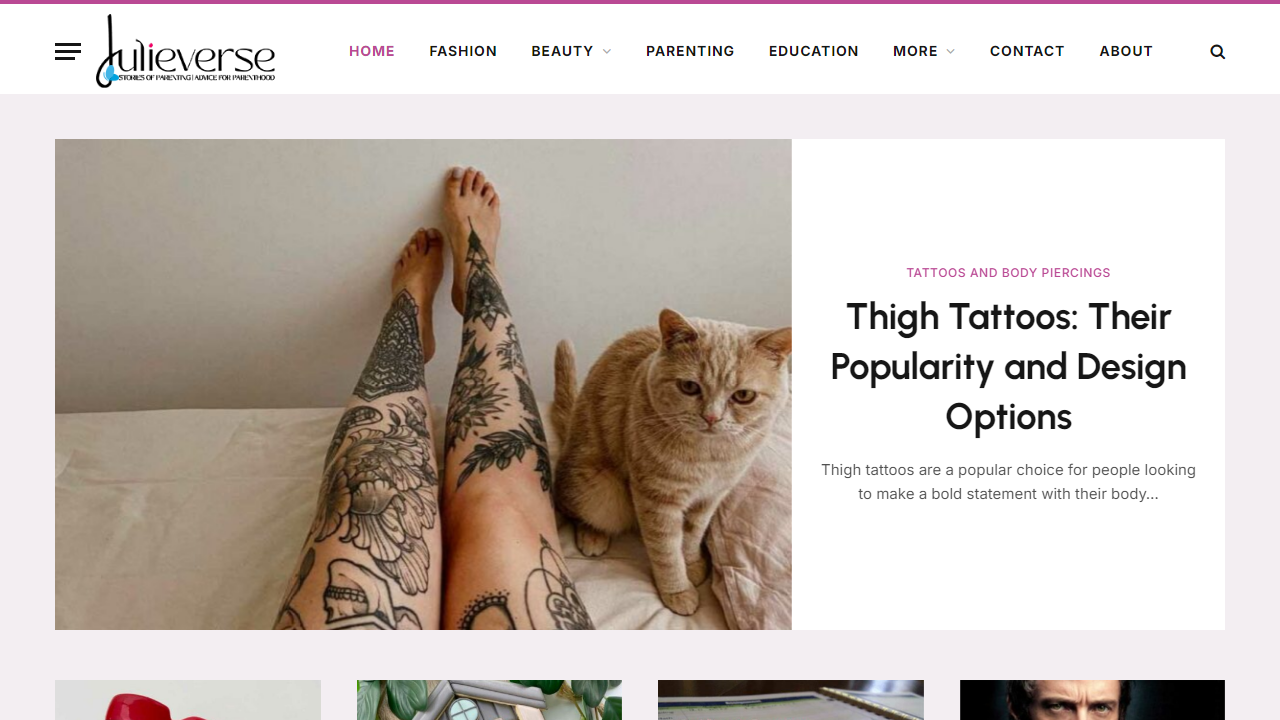Open the house and plants article thumbnail
The image size is (1280, 720).
[489, 700]
